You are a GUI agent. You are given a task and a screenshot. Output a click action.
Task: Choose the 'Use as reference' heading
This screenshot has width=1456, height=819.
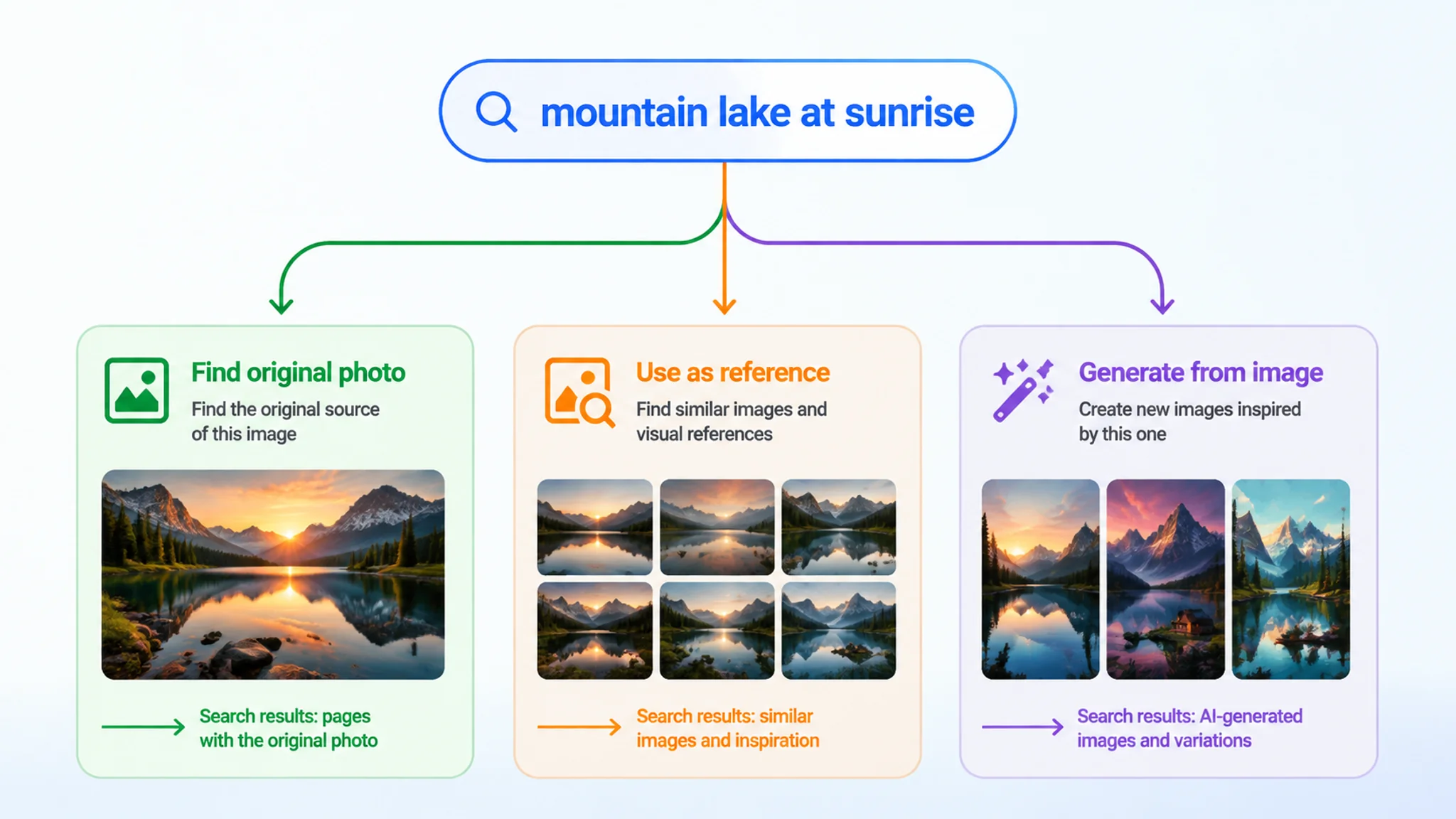(732, 373)
